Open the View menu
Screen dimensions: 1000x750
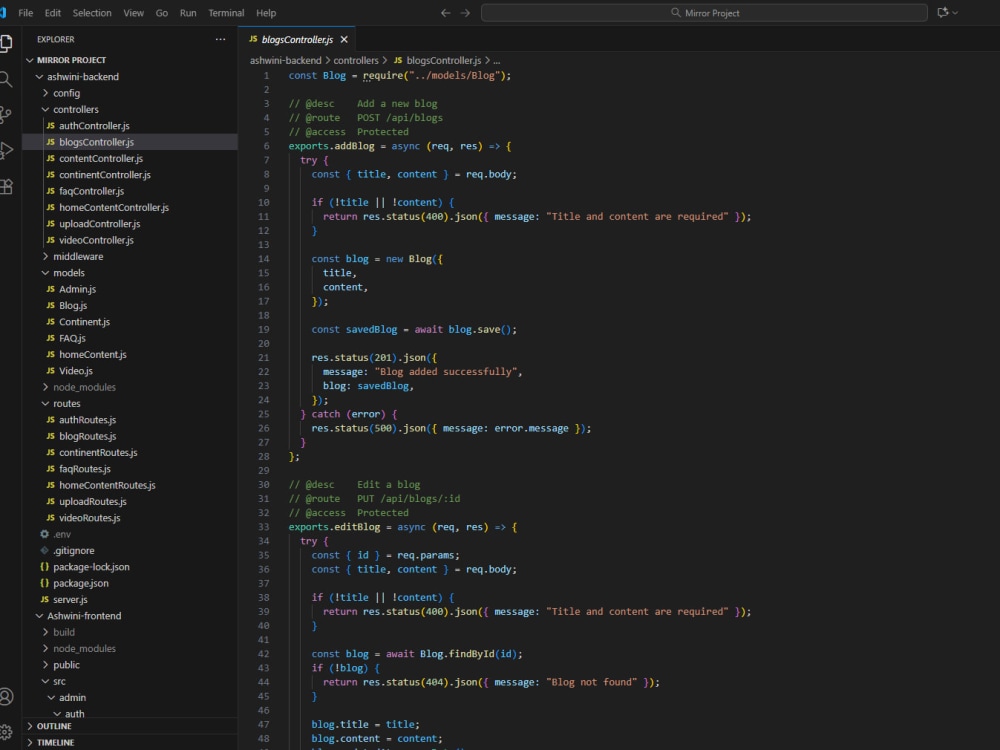[133, 13]
